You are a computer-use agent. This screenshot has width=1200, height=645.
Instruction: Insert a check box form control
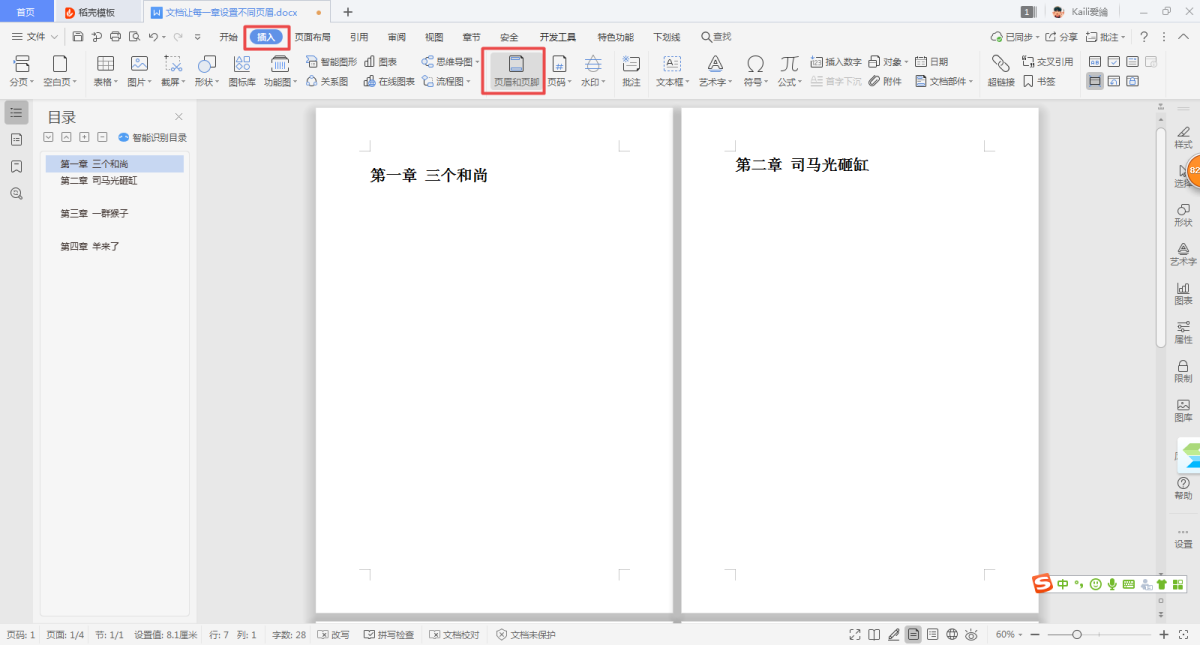pyautogui.click(x=1113, y=62)
